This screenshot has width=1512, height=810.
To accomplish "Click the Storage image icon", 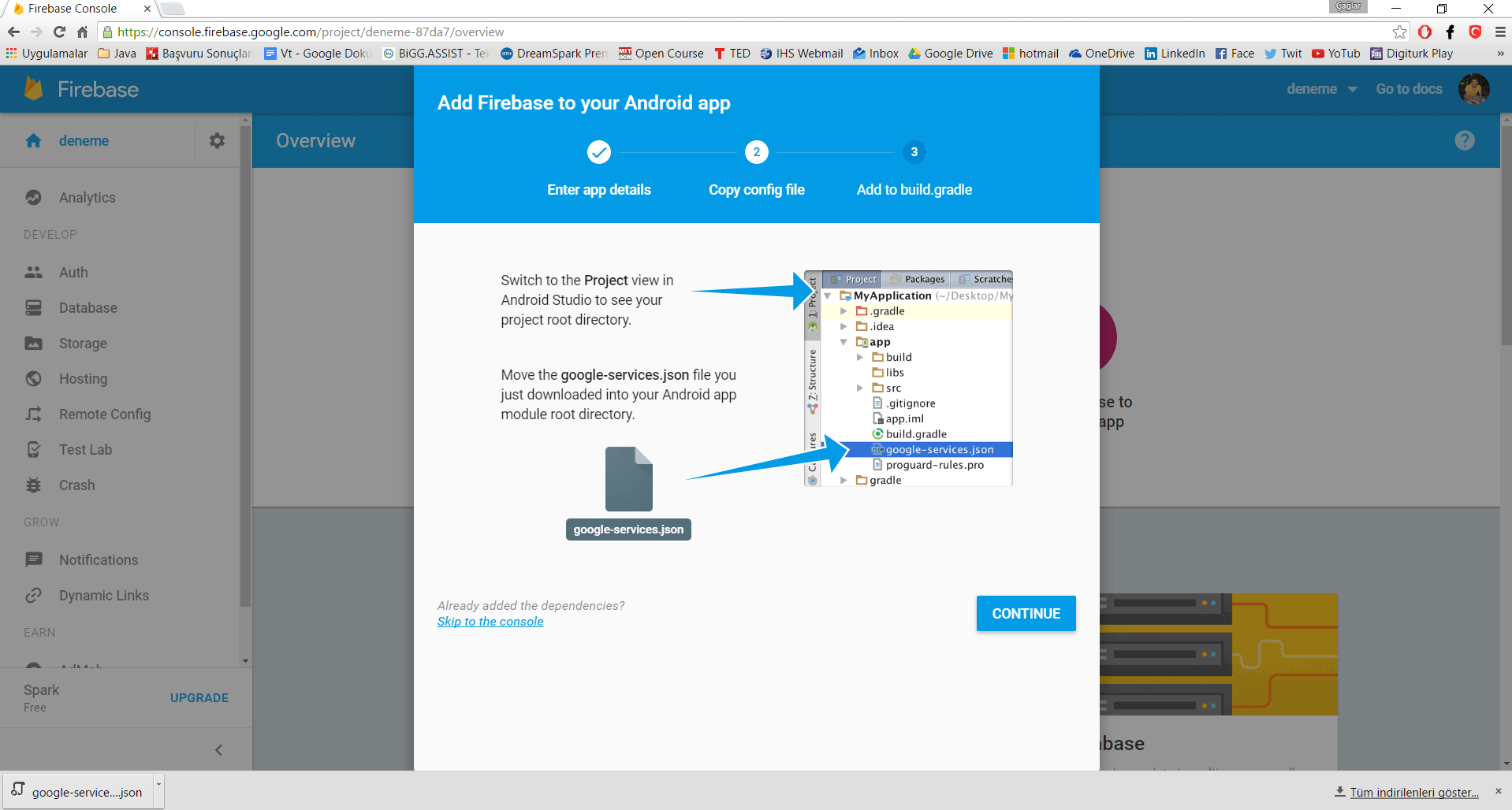I will click(x=34, y=343).
